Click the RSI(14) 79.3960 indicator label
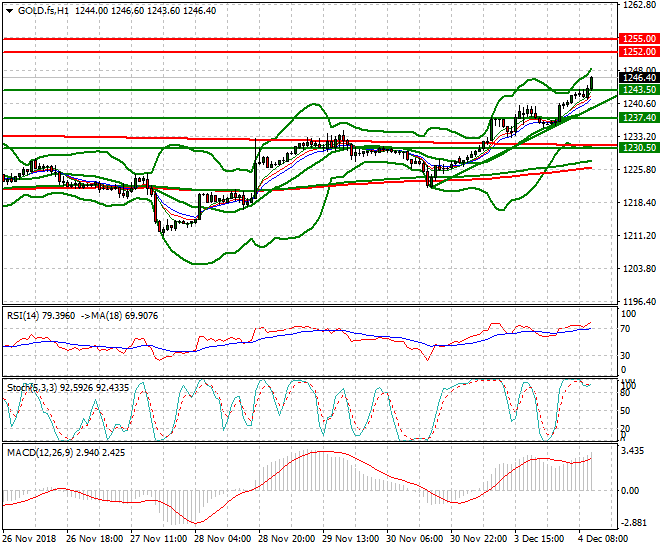The width and height of the screenshot is (660, 550). (x=41, y=316)
